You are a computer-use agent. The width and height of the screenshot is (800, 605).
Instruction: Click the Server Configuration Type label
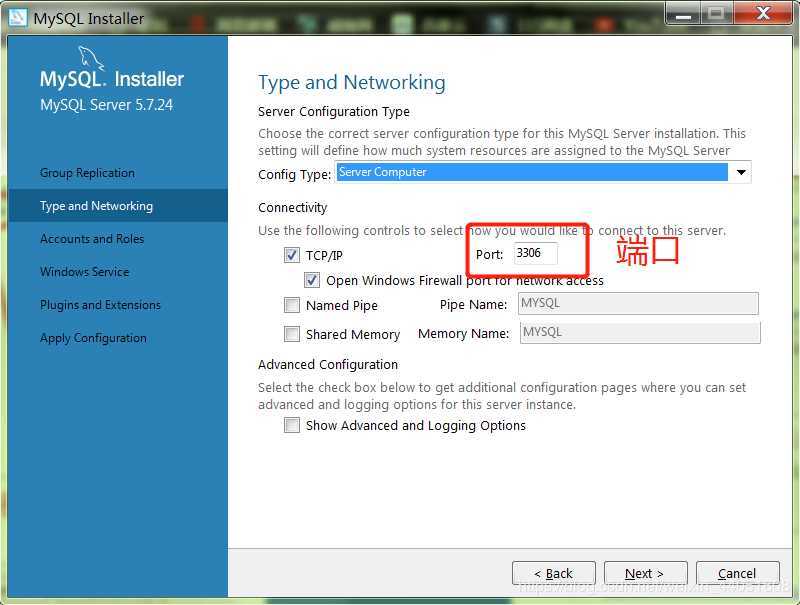click(334, 111)
